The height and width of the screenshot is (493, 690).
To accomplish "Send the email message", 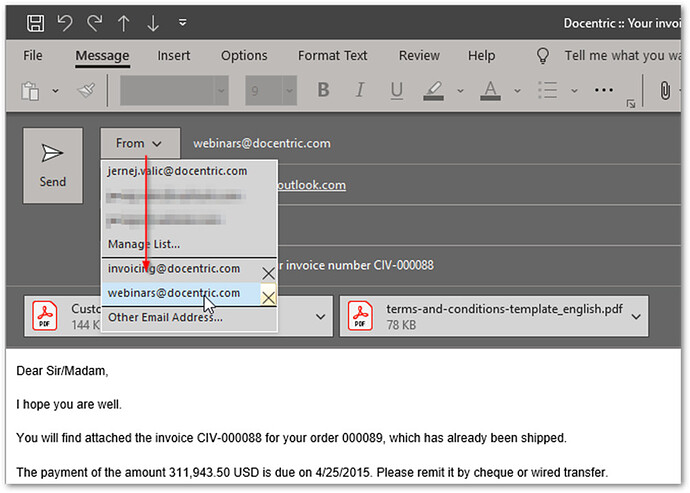I will tap(53, 165).
